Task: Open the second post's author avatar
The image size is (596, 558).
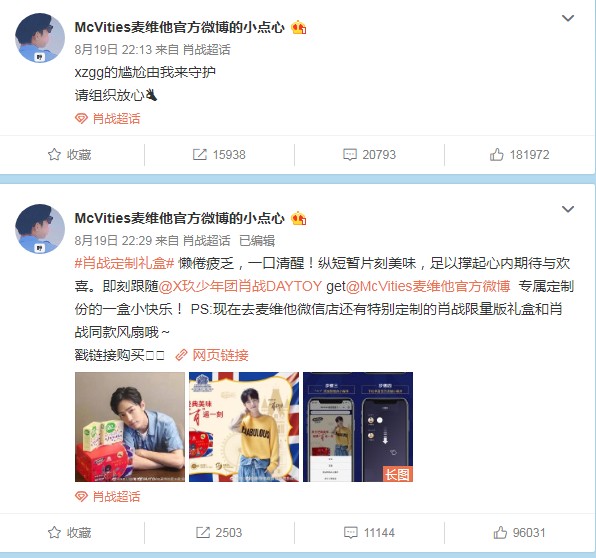Action: (x=40, y=229)
